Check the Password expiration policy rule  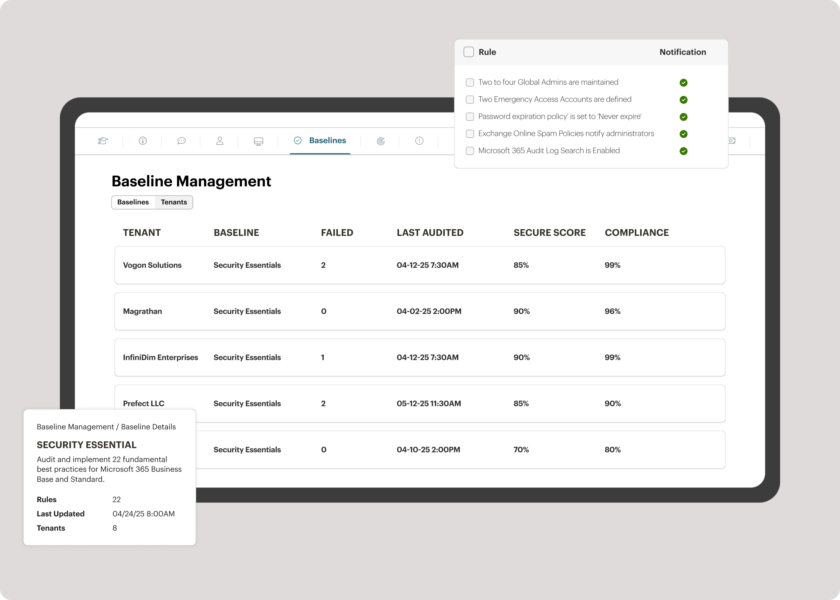pos(470,117)
